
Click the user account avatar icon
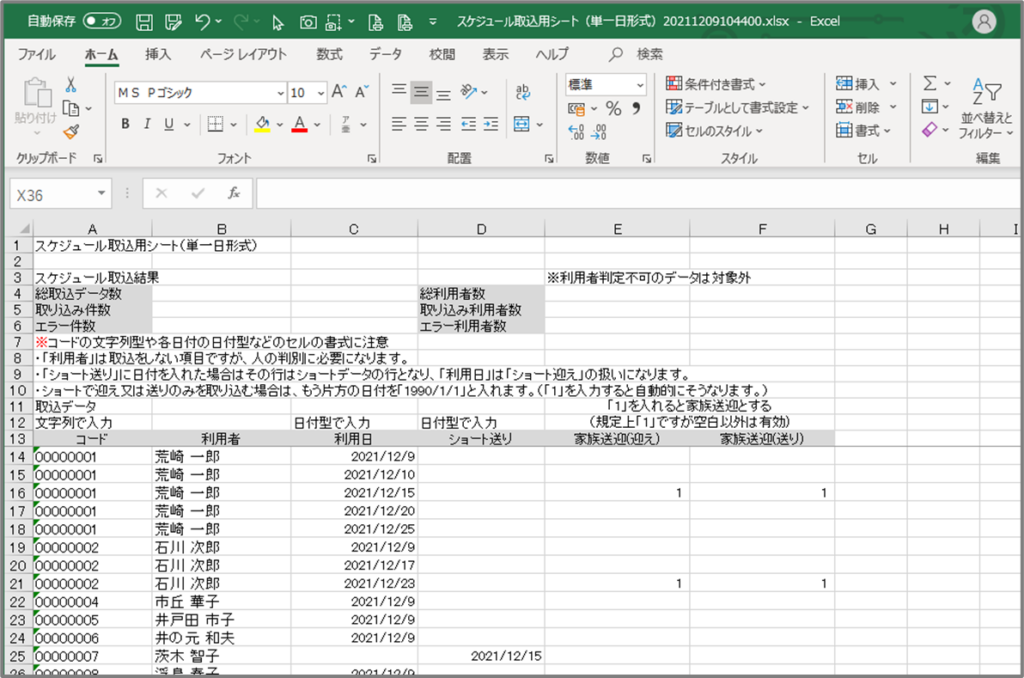[x=984, y=22]
